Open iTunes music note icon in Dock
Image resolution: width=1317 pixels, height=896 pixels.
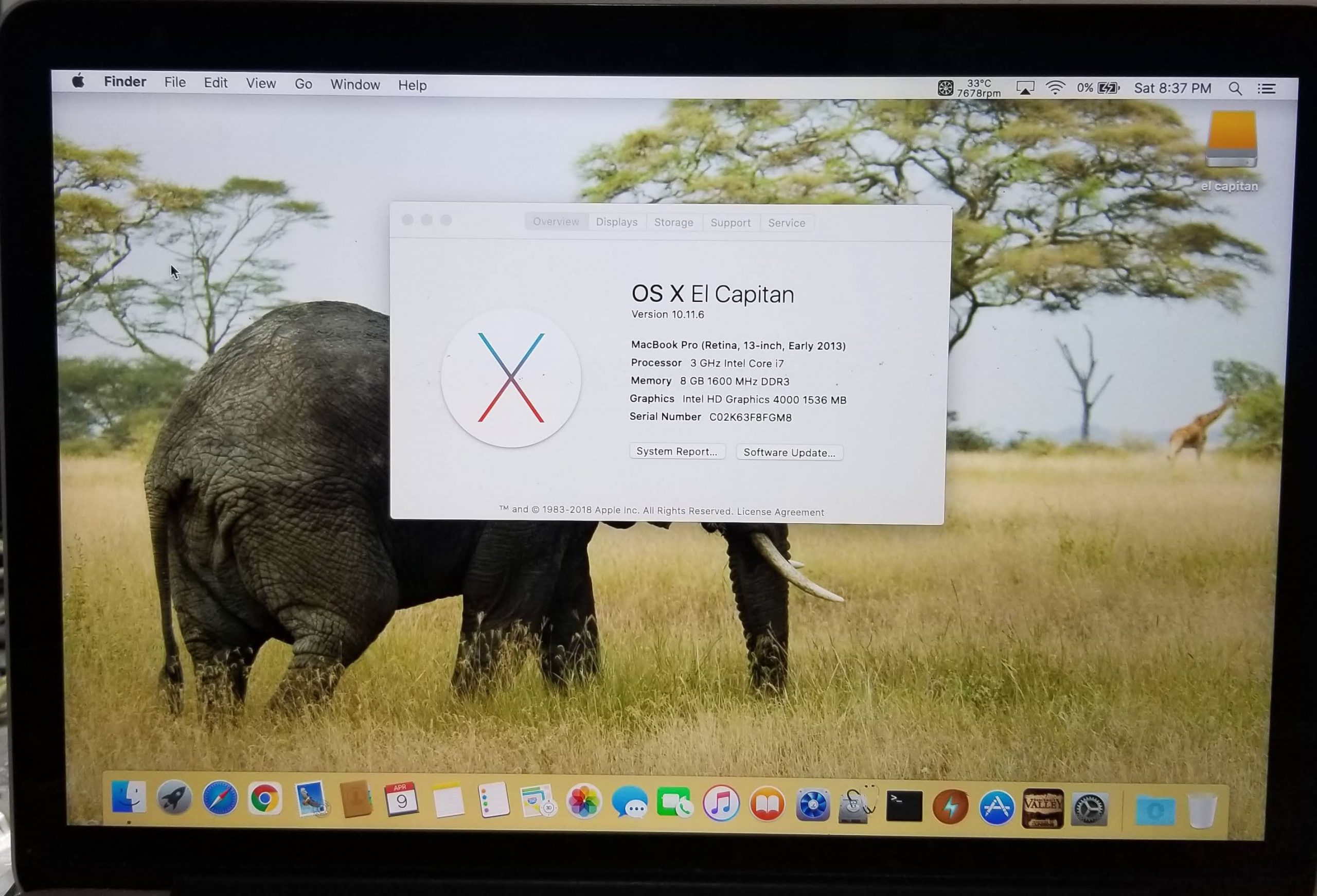tap(721, 803)
